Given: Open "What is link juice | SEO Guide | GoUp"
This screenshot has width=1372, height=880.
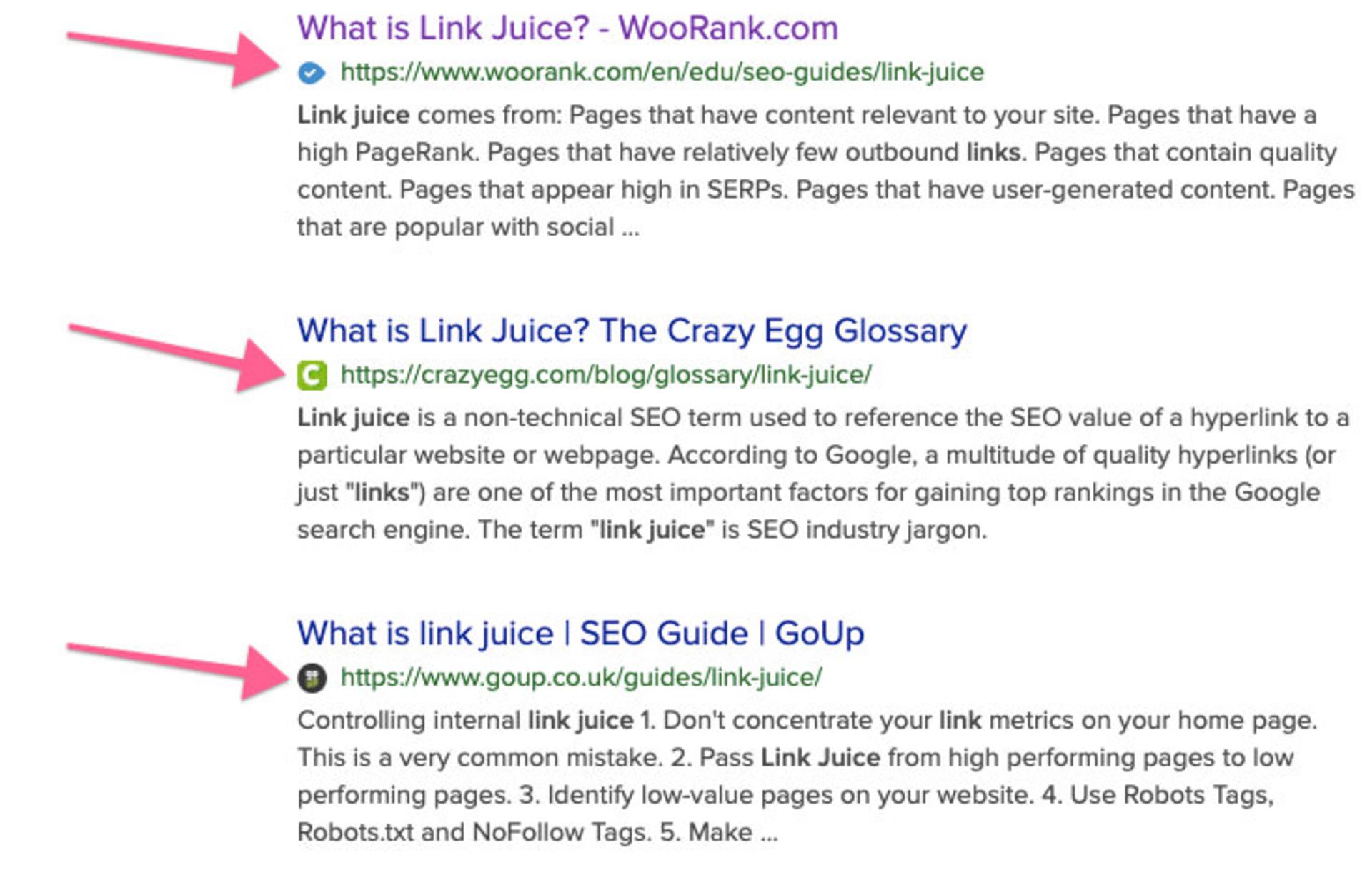Looking at the screenshot, I should click(x=581, y=634).
